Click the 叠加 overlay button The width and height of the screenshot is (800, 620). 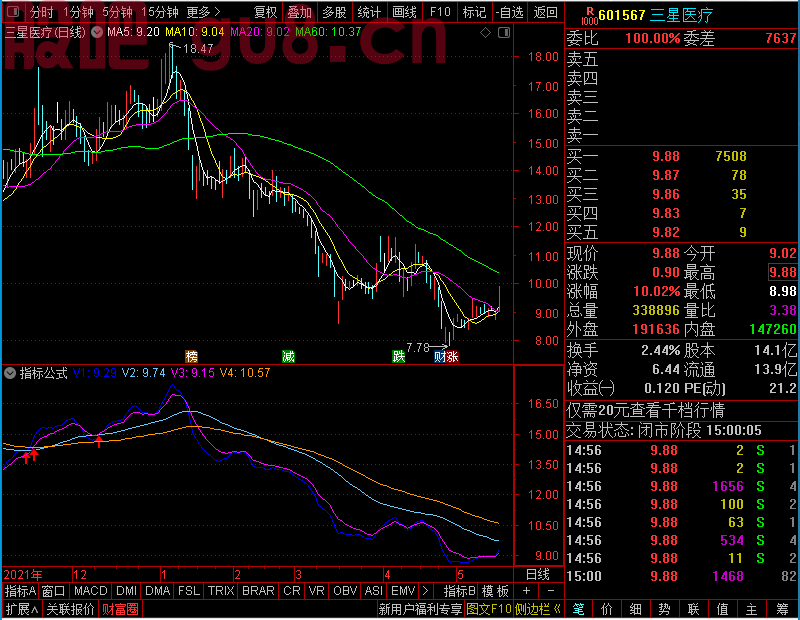[x=299, y=12]
